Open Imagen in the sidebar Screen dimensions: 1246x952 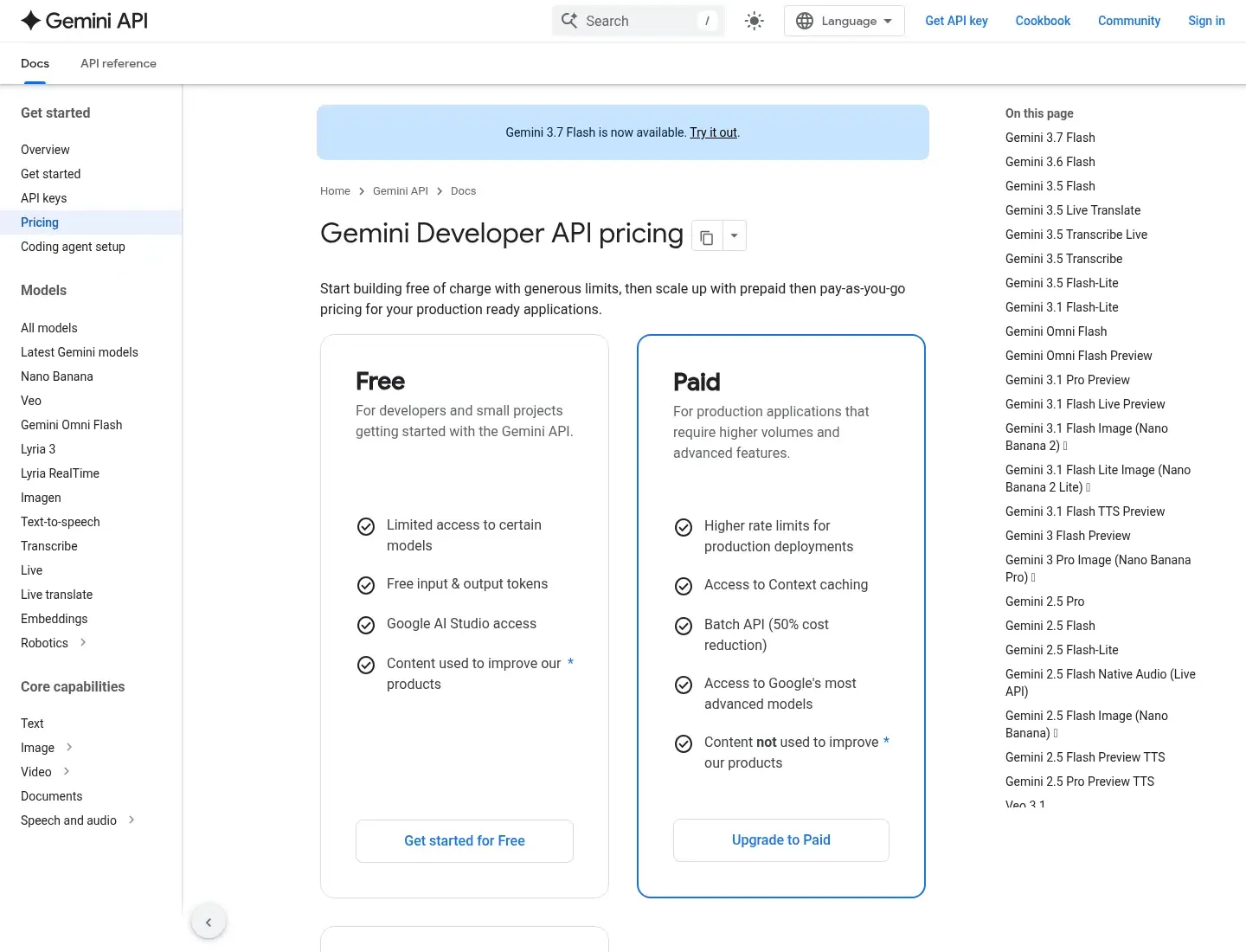coord(41,498)
